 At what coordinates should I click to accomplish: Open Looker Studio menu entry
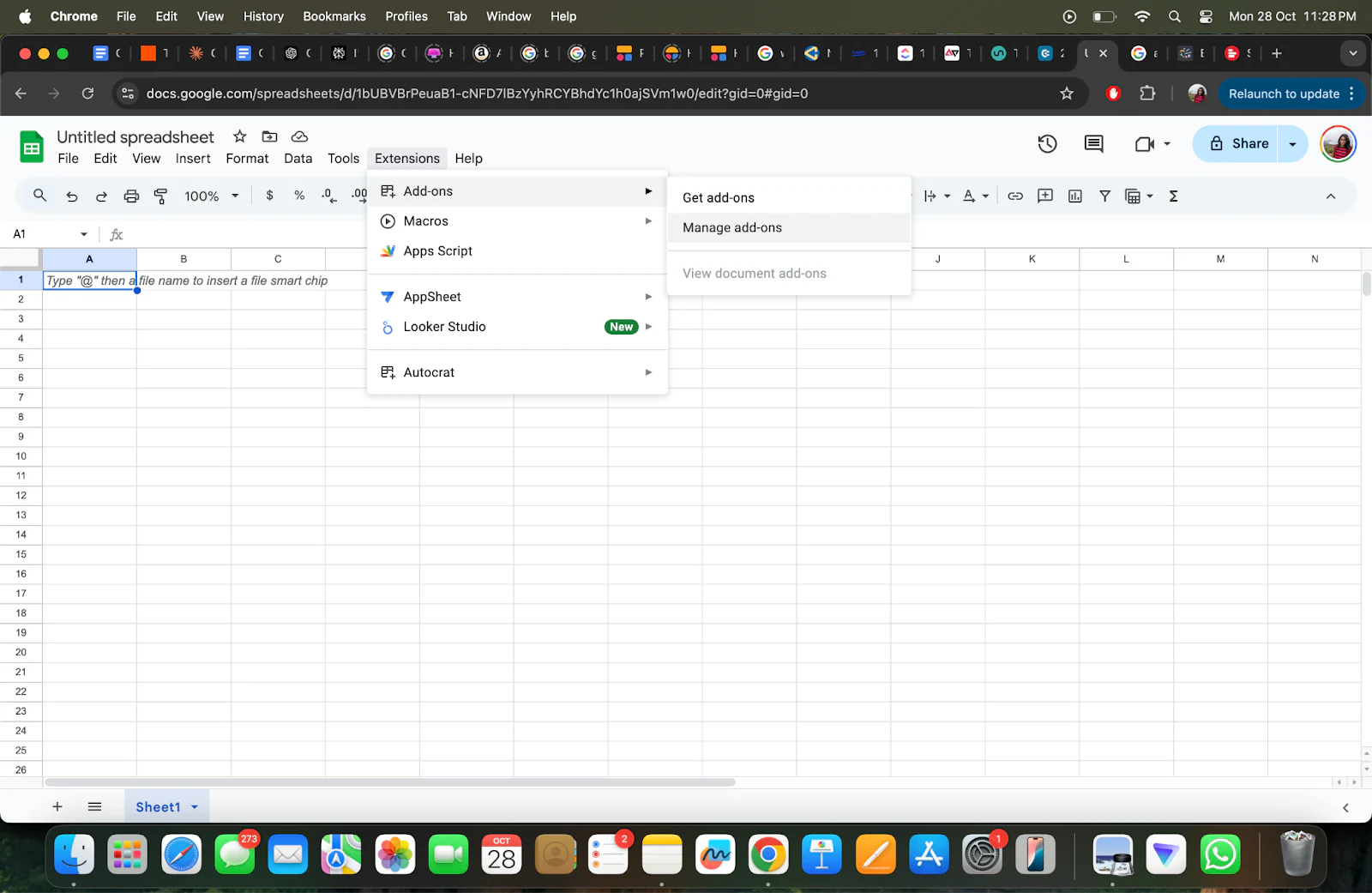coord(517,327)
